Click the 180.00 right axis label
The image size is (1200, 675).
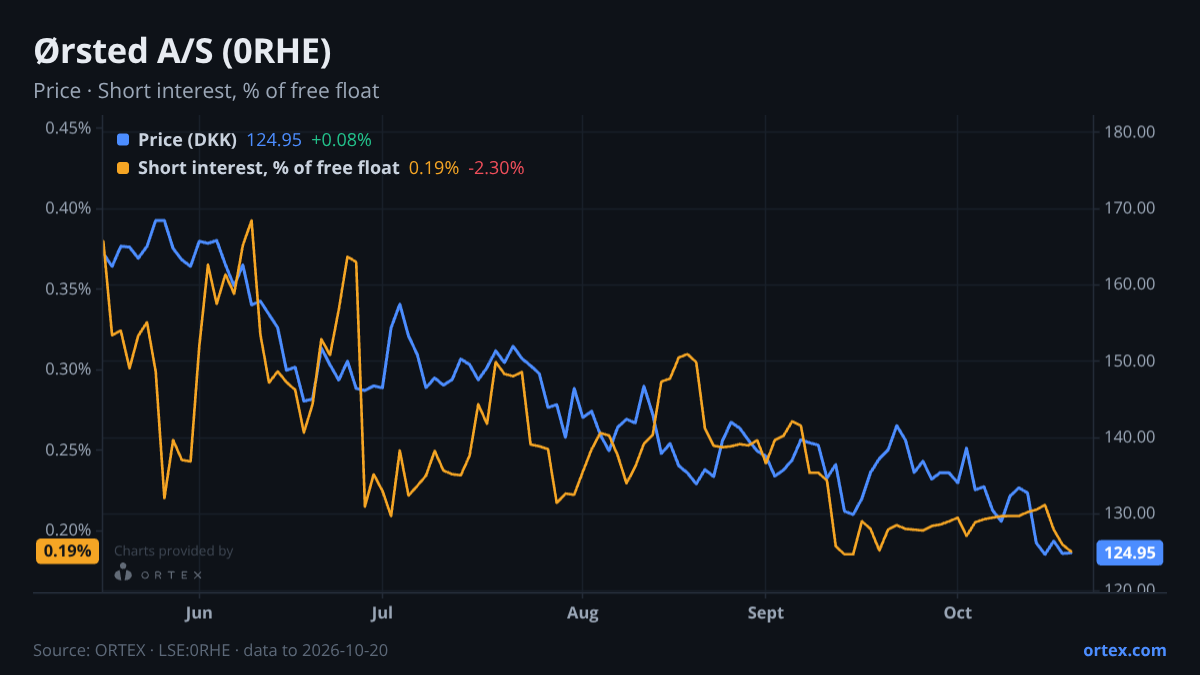pyautogui.click(x=1131, y=132)
